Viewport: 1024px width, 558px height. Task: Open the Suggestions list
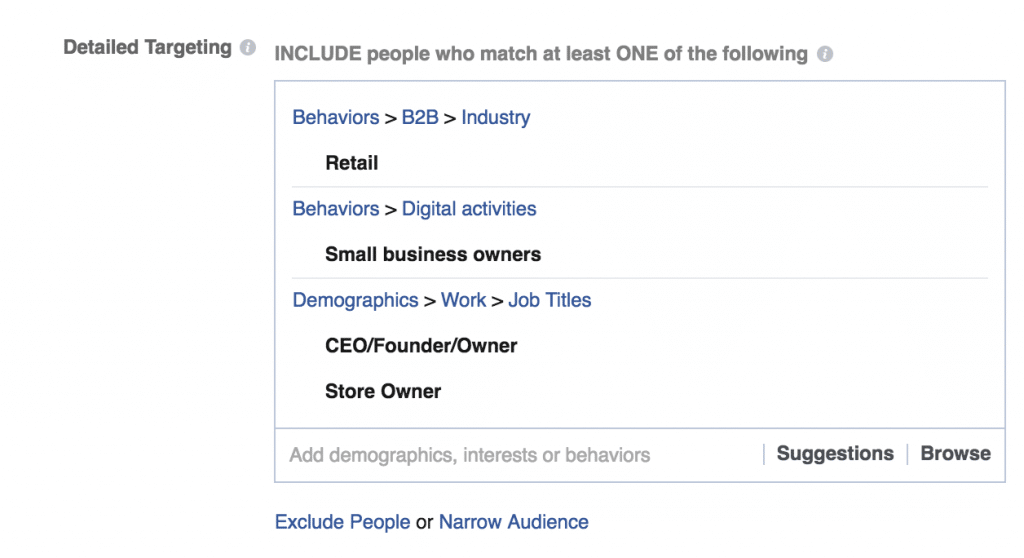pyautogui.click(x=835, y=453)
